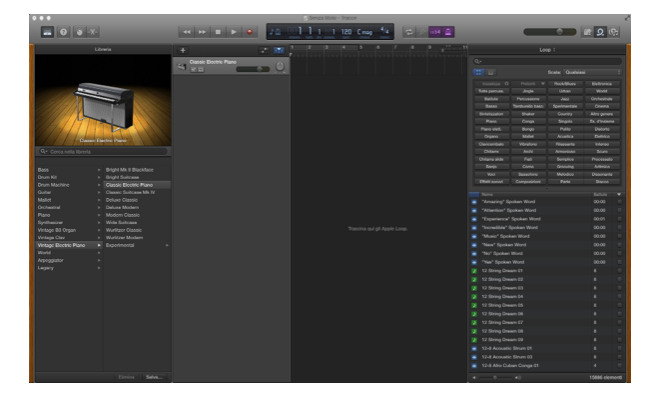
Task: Open the Quick Help question-mark button
Action: [63, 32]
